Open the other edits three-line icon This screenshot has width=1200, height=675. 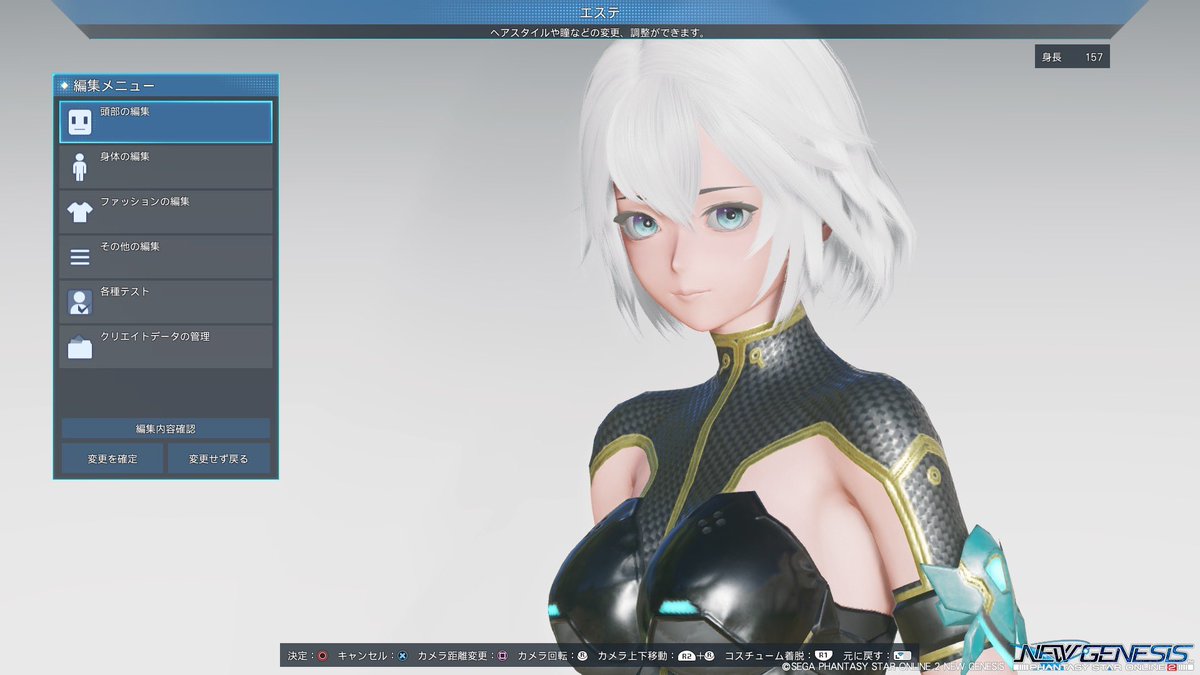80,257
